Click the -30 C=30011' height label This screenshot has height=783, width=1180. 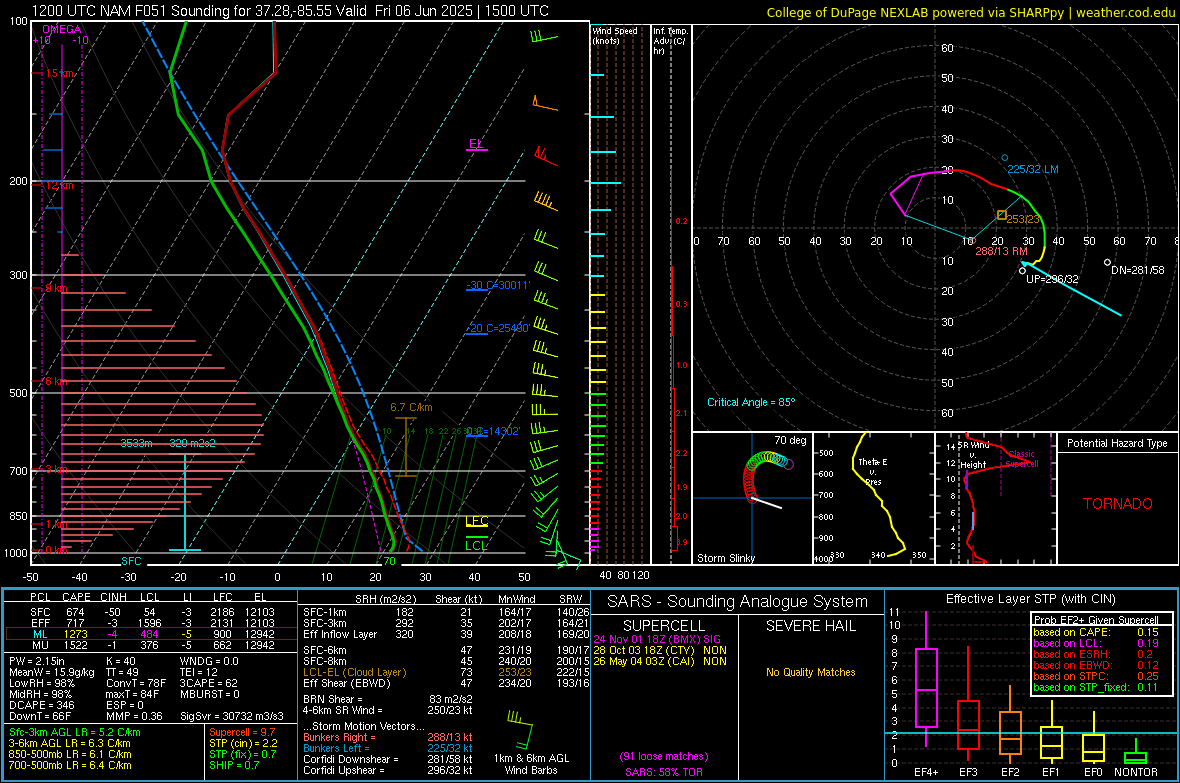click(x=499, y=285)
